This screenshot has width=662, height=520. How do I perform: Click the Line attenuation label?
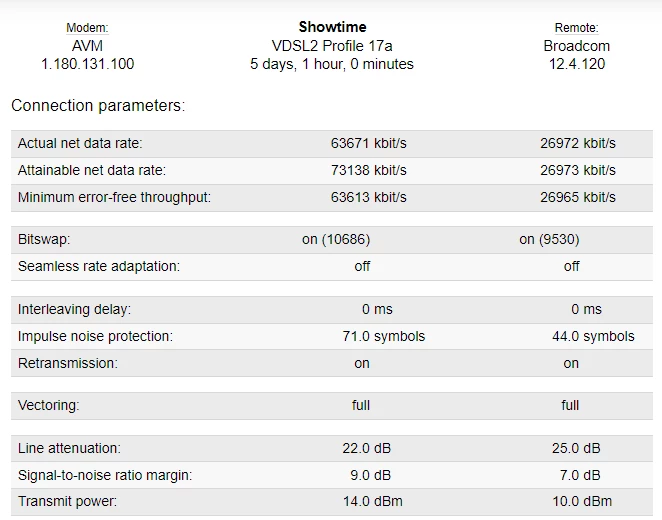point(69,448)
